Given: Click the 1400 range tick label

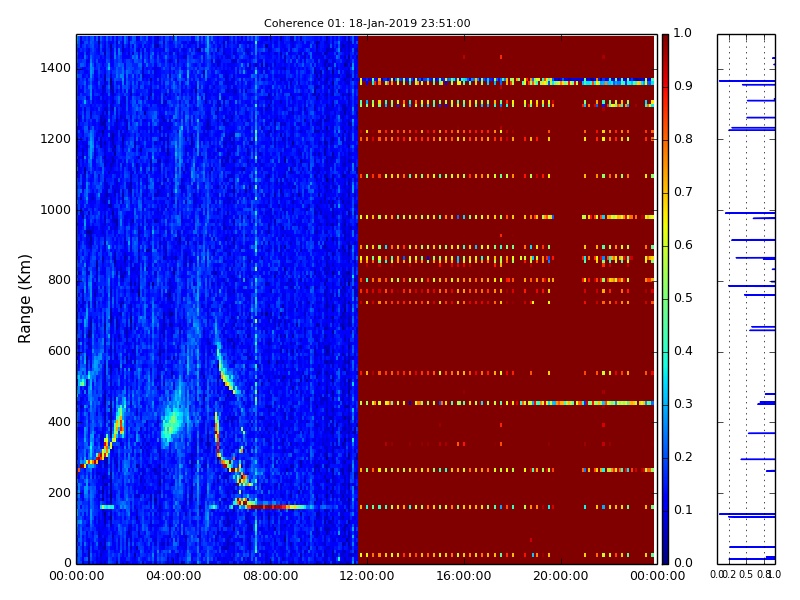Looking at the screenshot, I should (x=56, y=68).
